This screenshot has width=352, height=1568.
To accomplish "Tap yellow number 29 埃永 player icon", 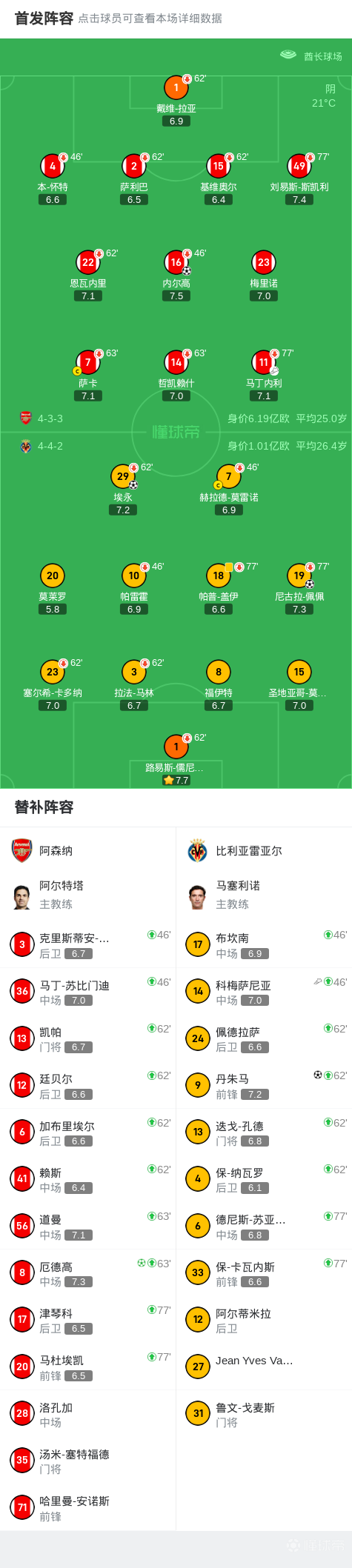I will coord(123,476).
